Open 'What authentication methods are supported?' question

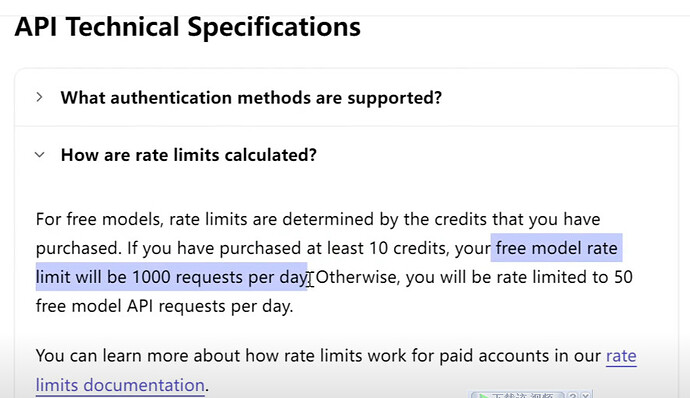[x=251, y=98]
